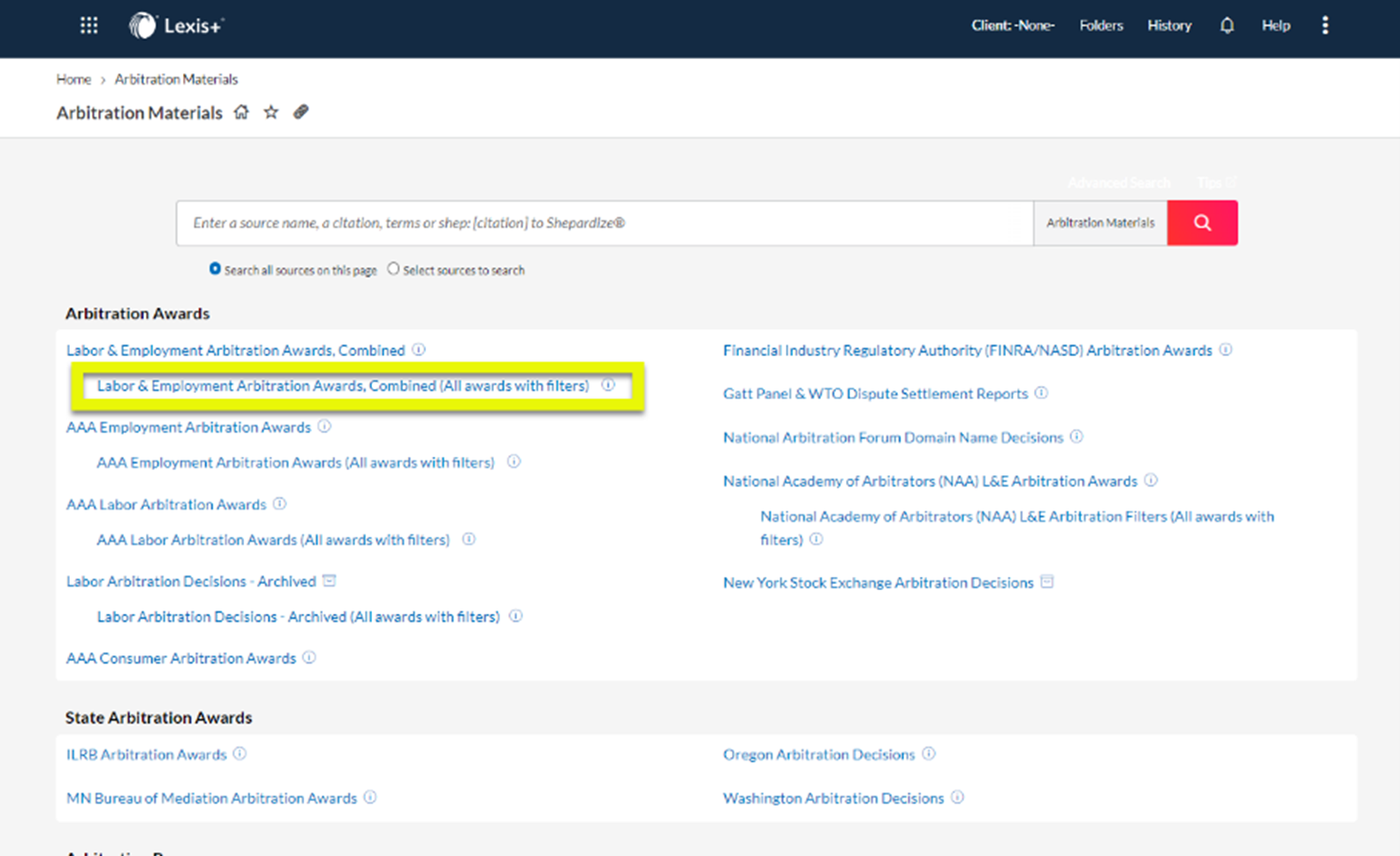This screenshot has width=1400, height=856.
Task: Show info for Labor & Employment Combined (All awards with filters)
Action: pos(608,385)
